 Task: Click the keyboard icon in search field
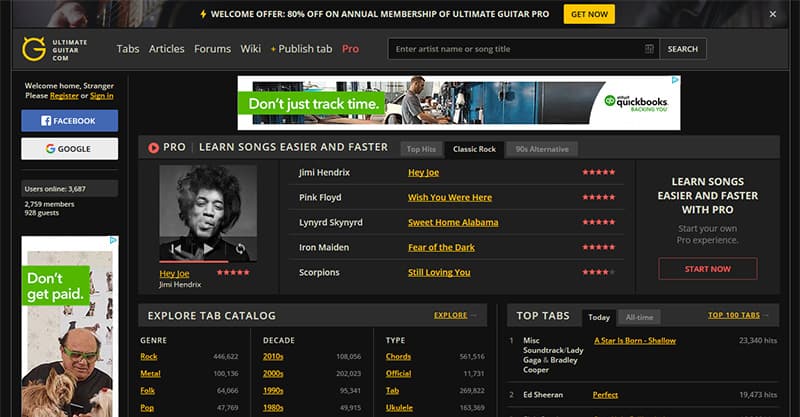(x=649, y=49)
